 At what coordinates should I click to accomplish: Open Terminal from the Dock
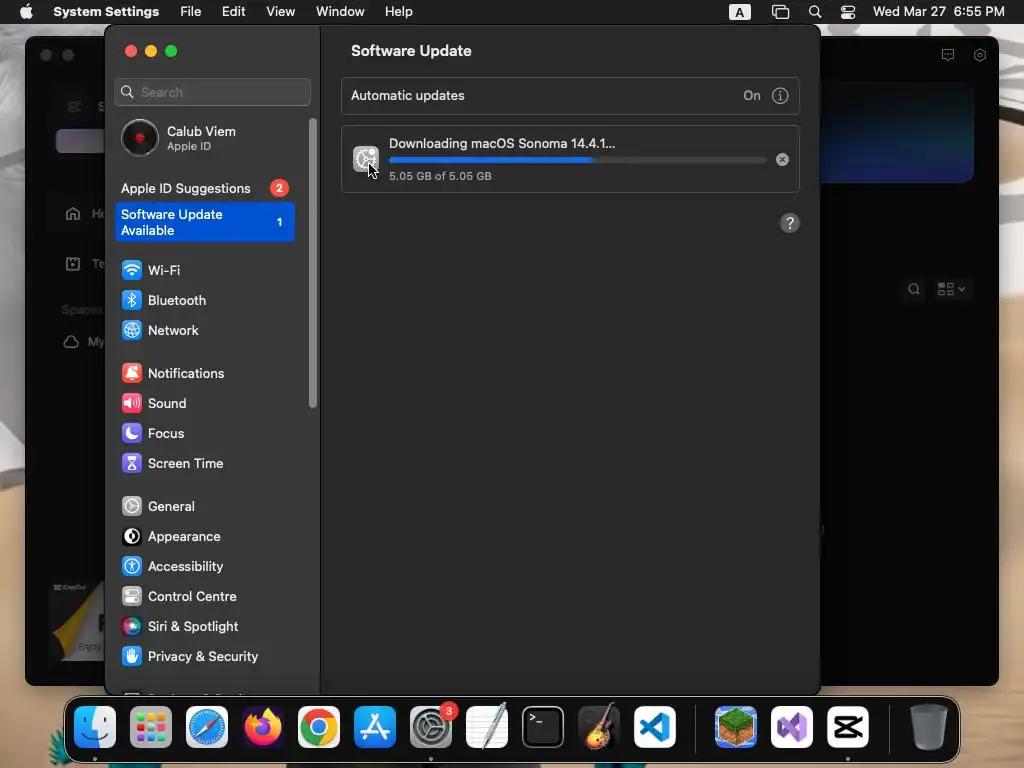(x=543, y=727)
